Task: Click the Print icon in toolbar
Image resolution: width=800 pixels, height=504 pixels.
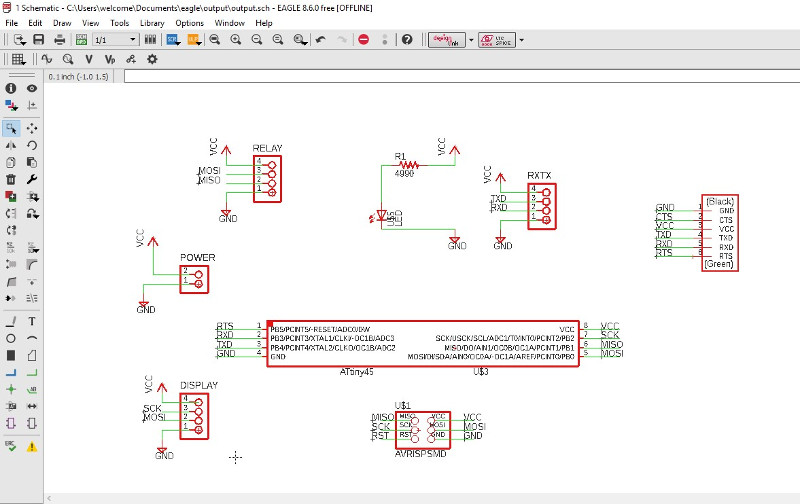Action: (x=60, y=40)
